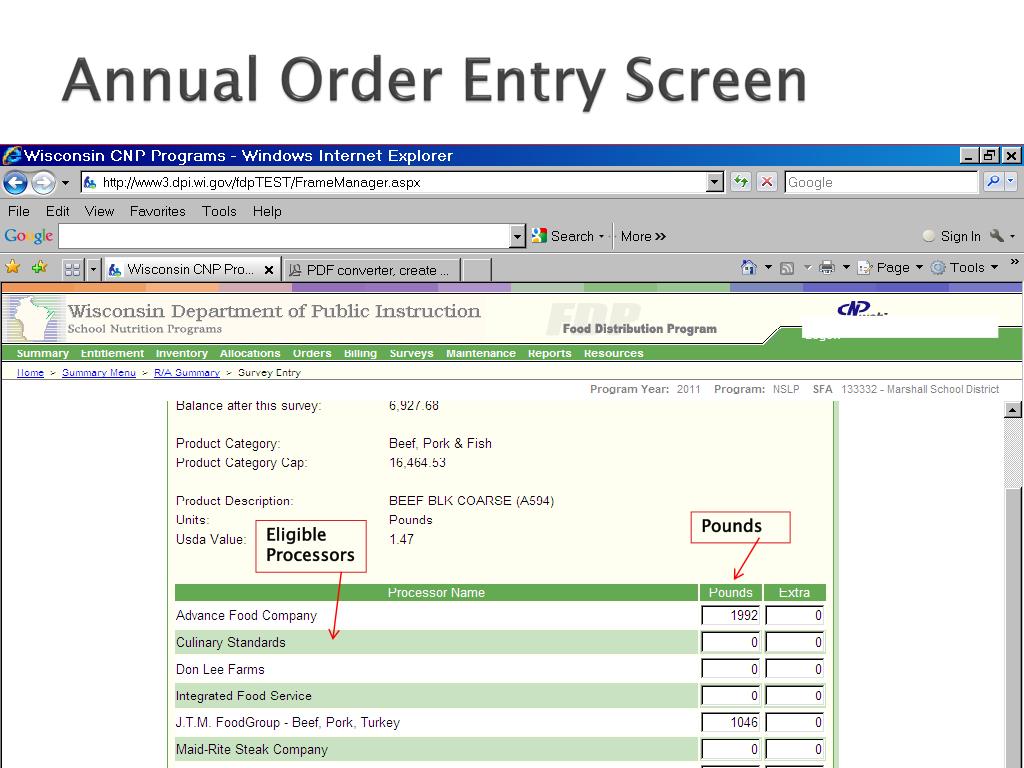The image size is (1024, 768).
Task: Open the Favorites menu
Action: click(157, 211)
